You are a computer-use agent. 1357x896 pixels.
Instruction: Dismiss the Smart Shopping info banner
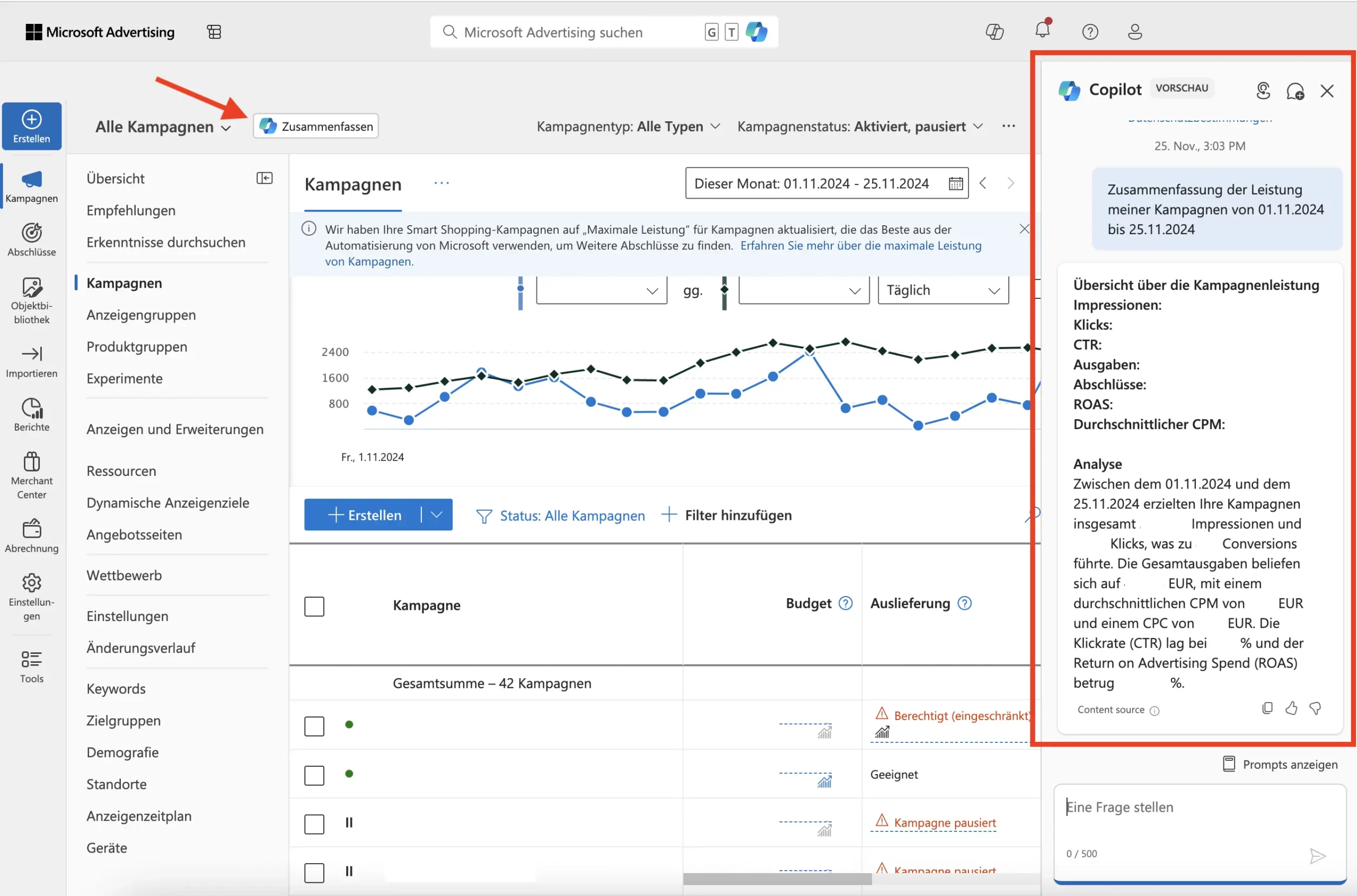point(1024,228)
